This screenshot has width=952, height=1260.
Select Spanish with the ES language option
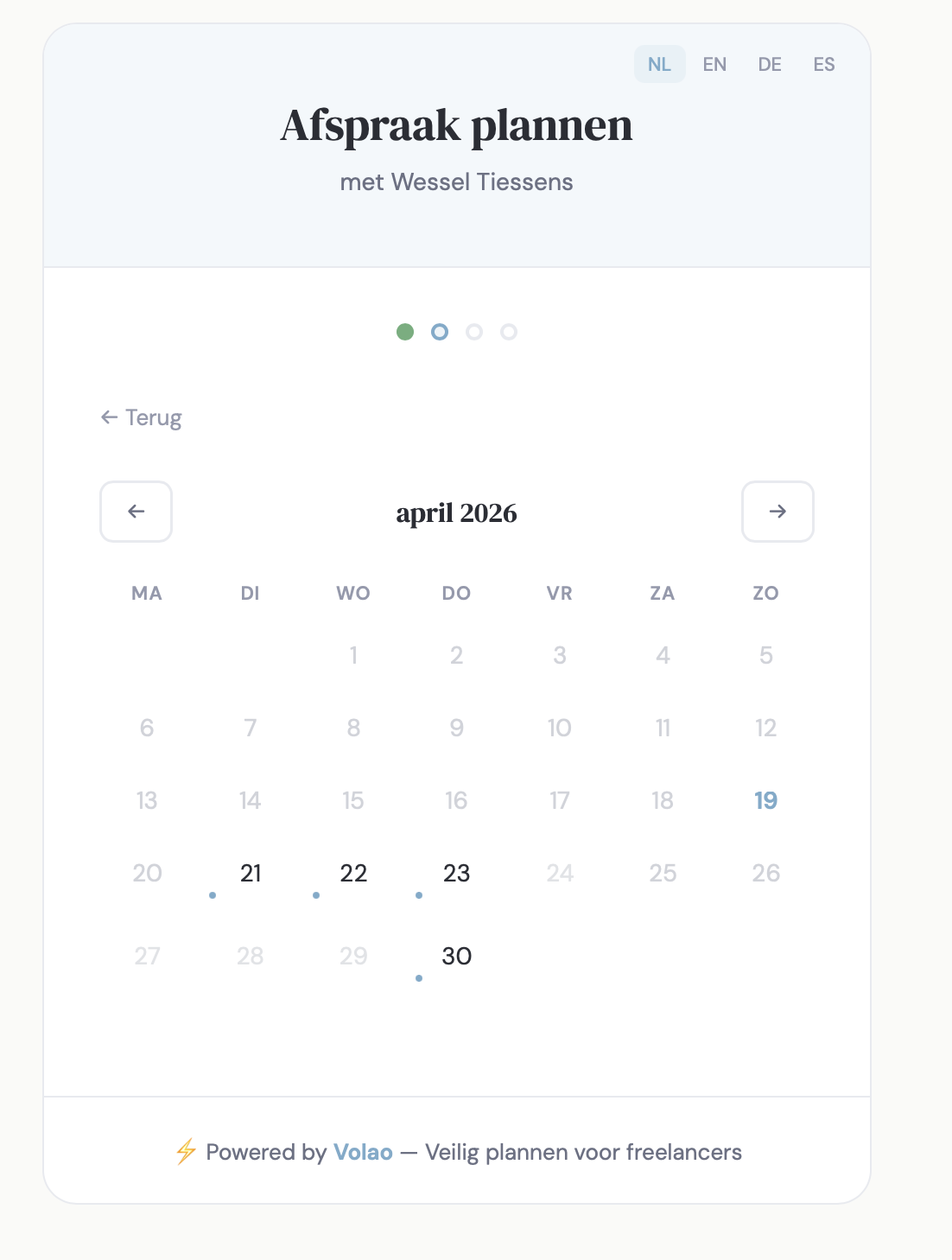824,64
